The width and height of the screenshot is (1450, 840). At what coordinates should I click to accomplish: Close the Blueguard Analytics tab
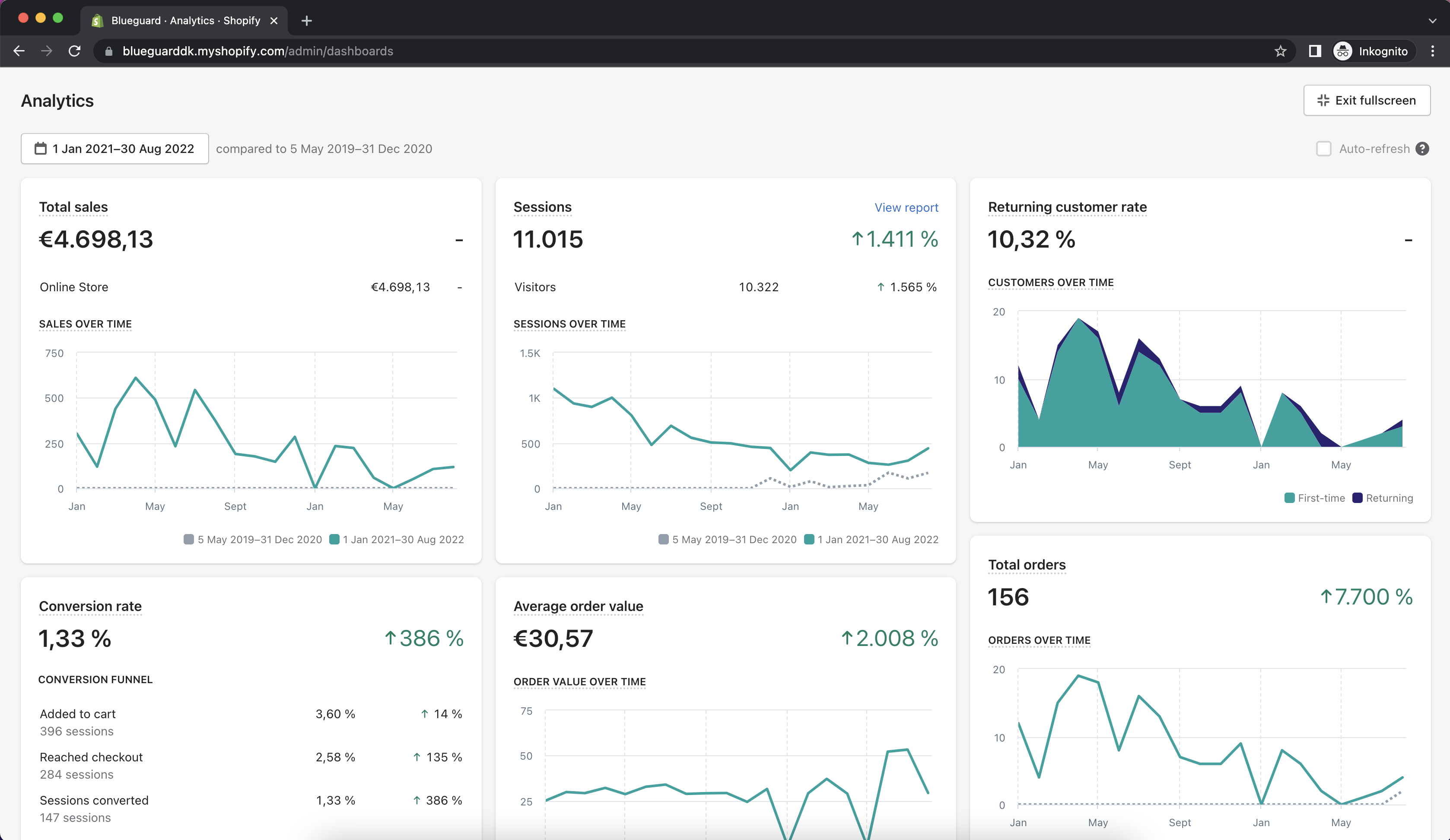click(x=274, y=21)
